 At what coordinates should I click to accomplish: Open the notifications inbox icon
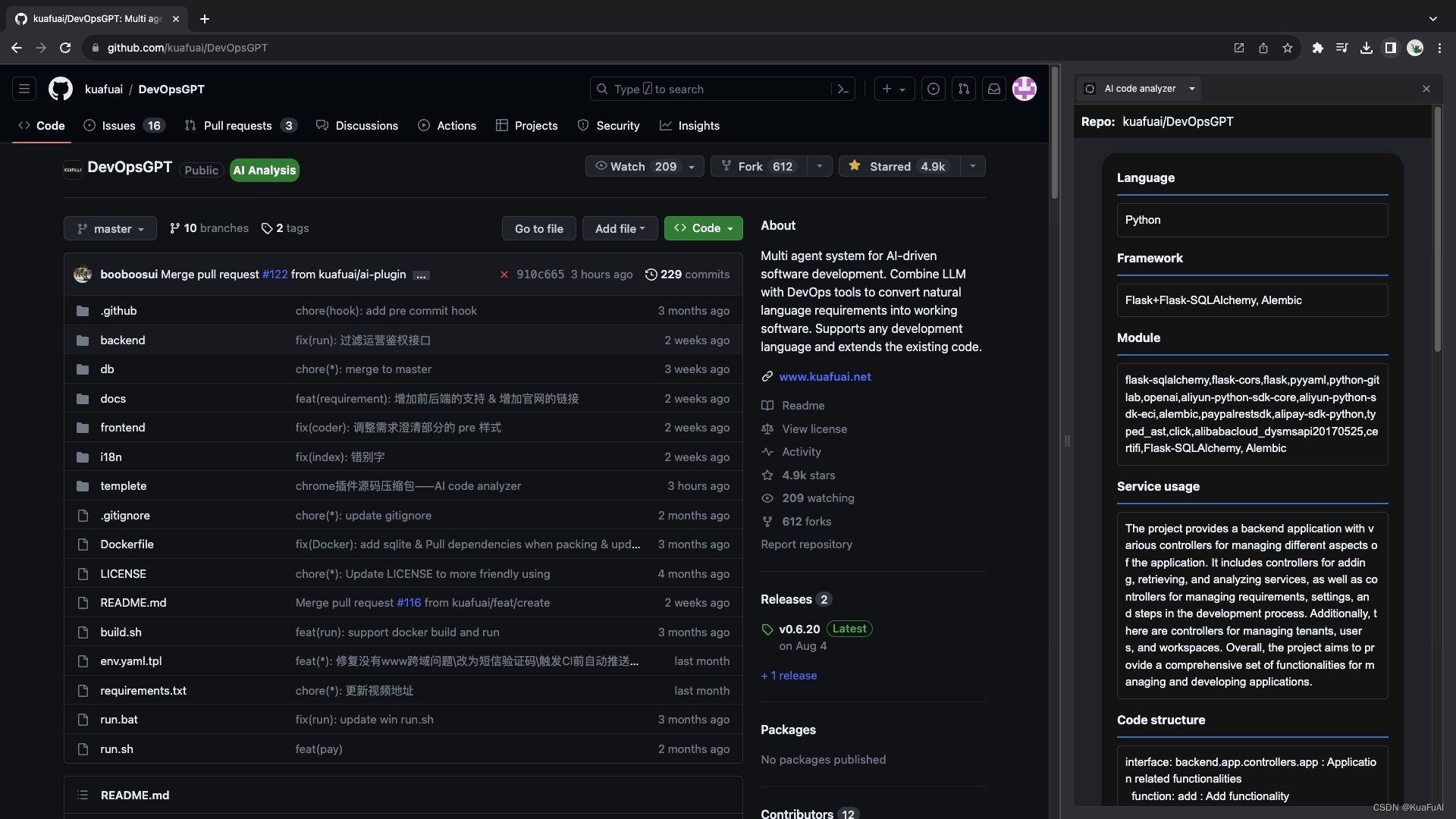pyautogui.click(x=994, y=89)
